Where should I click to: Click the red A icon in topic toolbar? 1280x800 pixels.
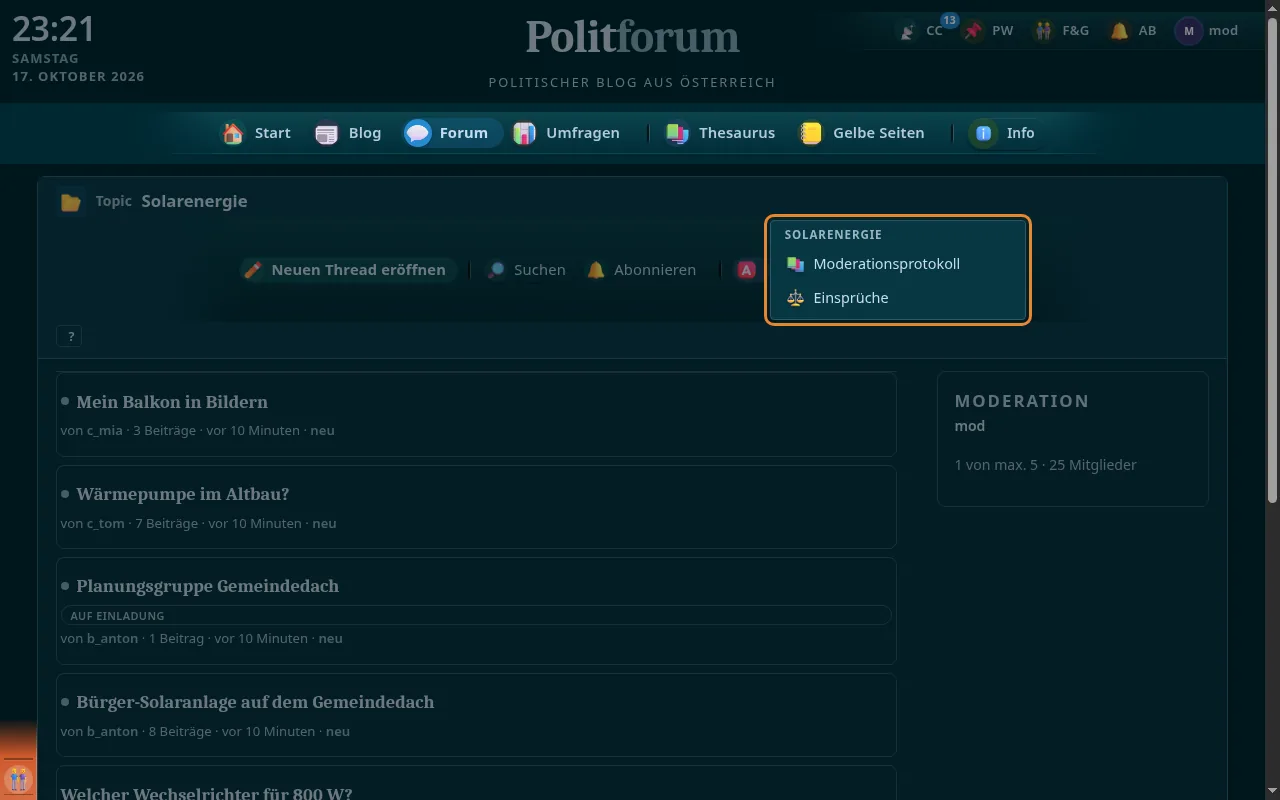pyautogui.click(x=746, y=270)
